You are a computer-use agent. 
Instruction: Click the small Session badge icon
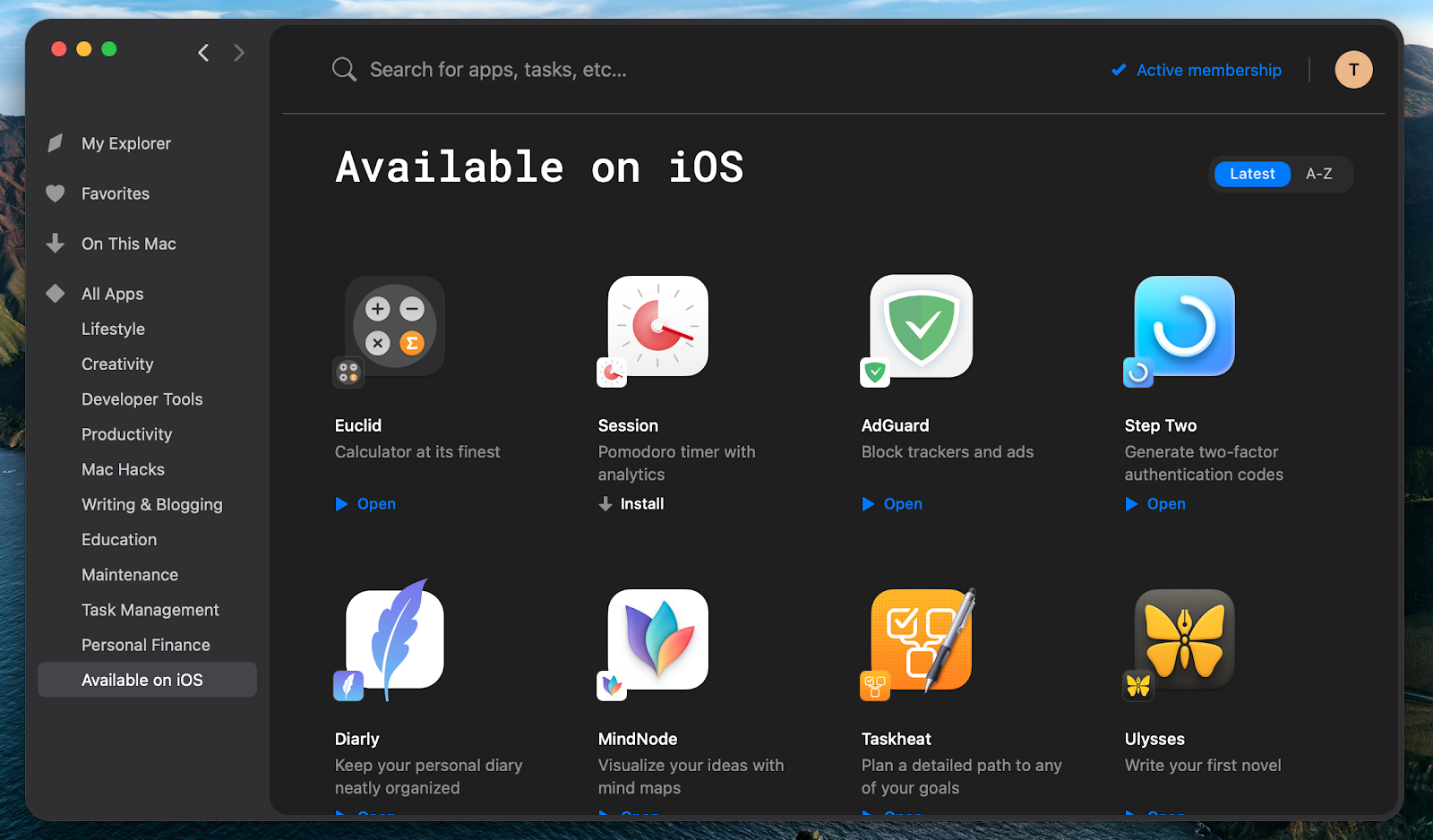[612, 373]
